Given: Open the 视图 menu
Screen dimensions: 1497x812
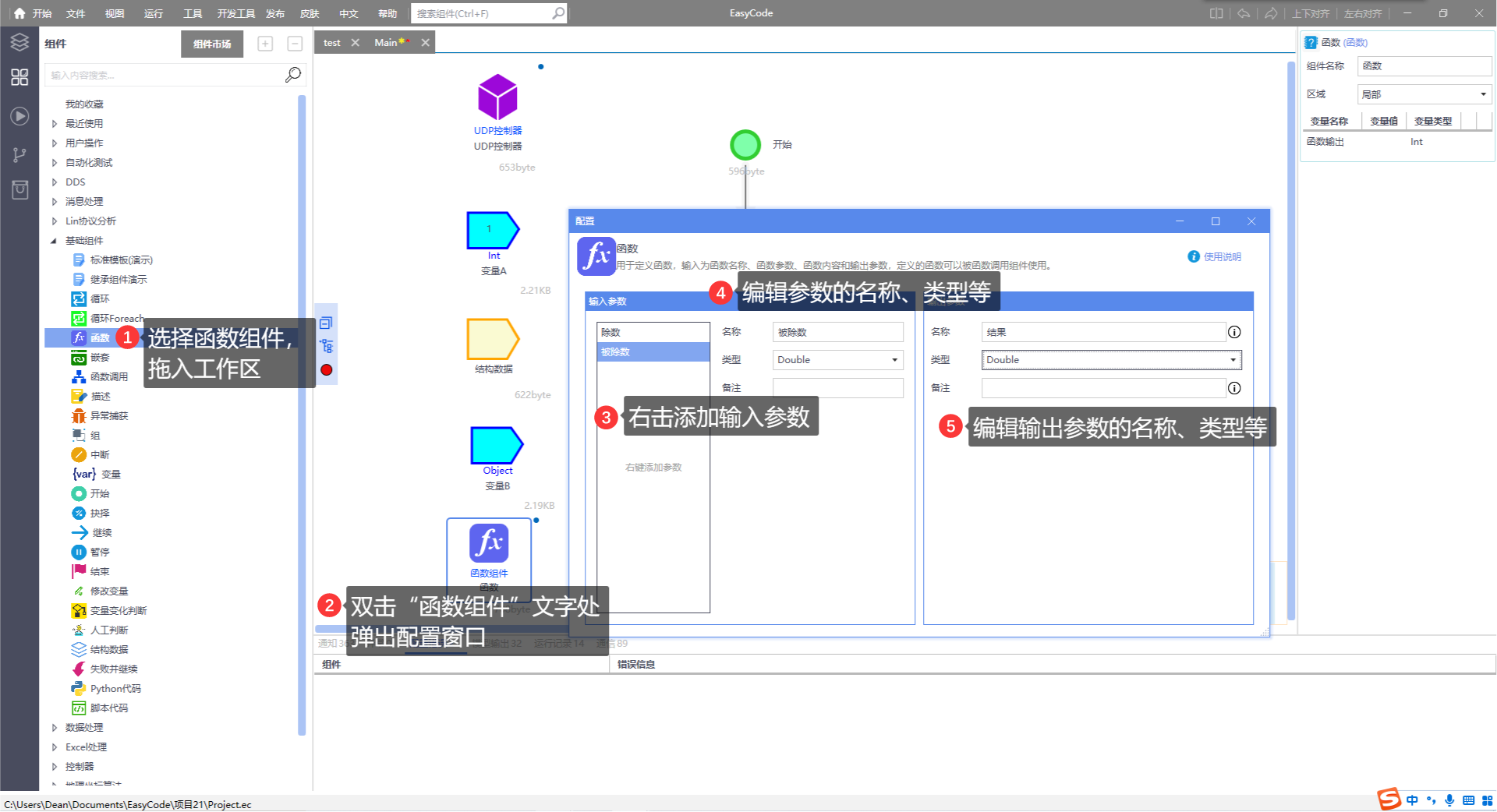Looking at the screenshot, I should click(x=115, y=13).
